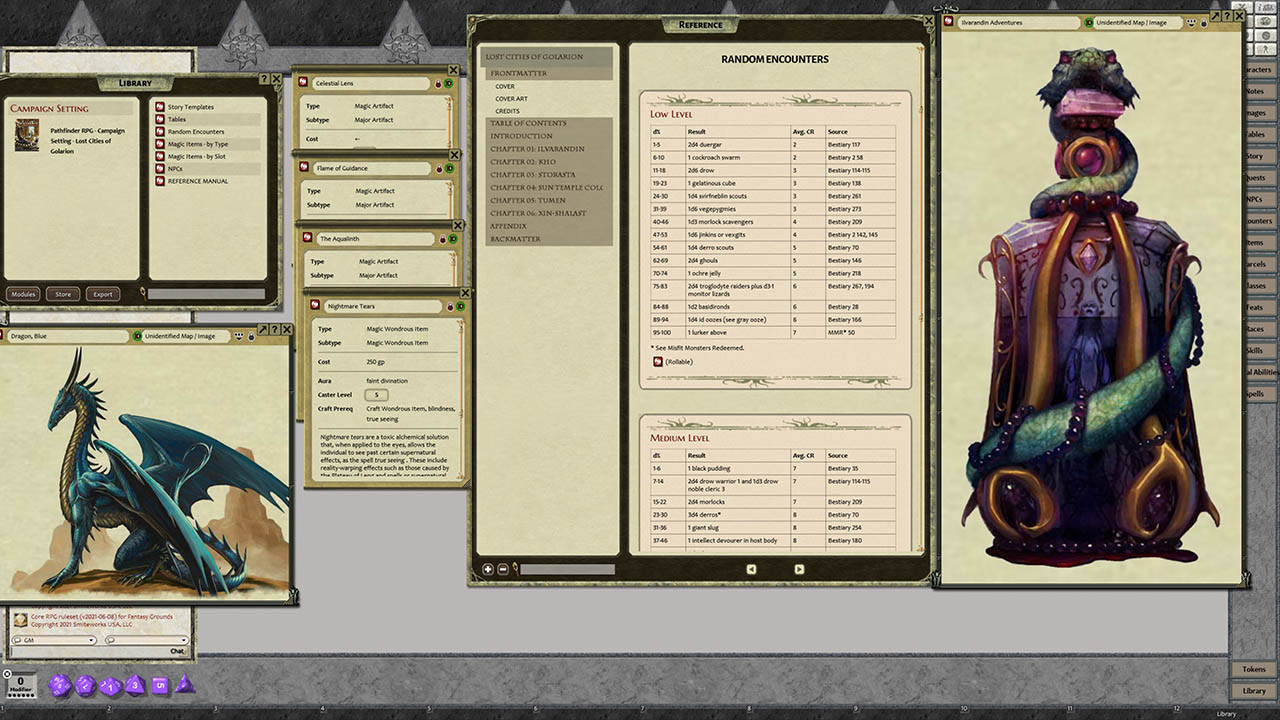Screen dimensions: 1280x720
Task: Zoom in with the Reference plus icon
Action: (488, 569)
